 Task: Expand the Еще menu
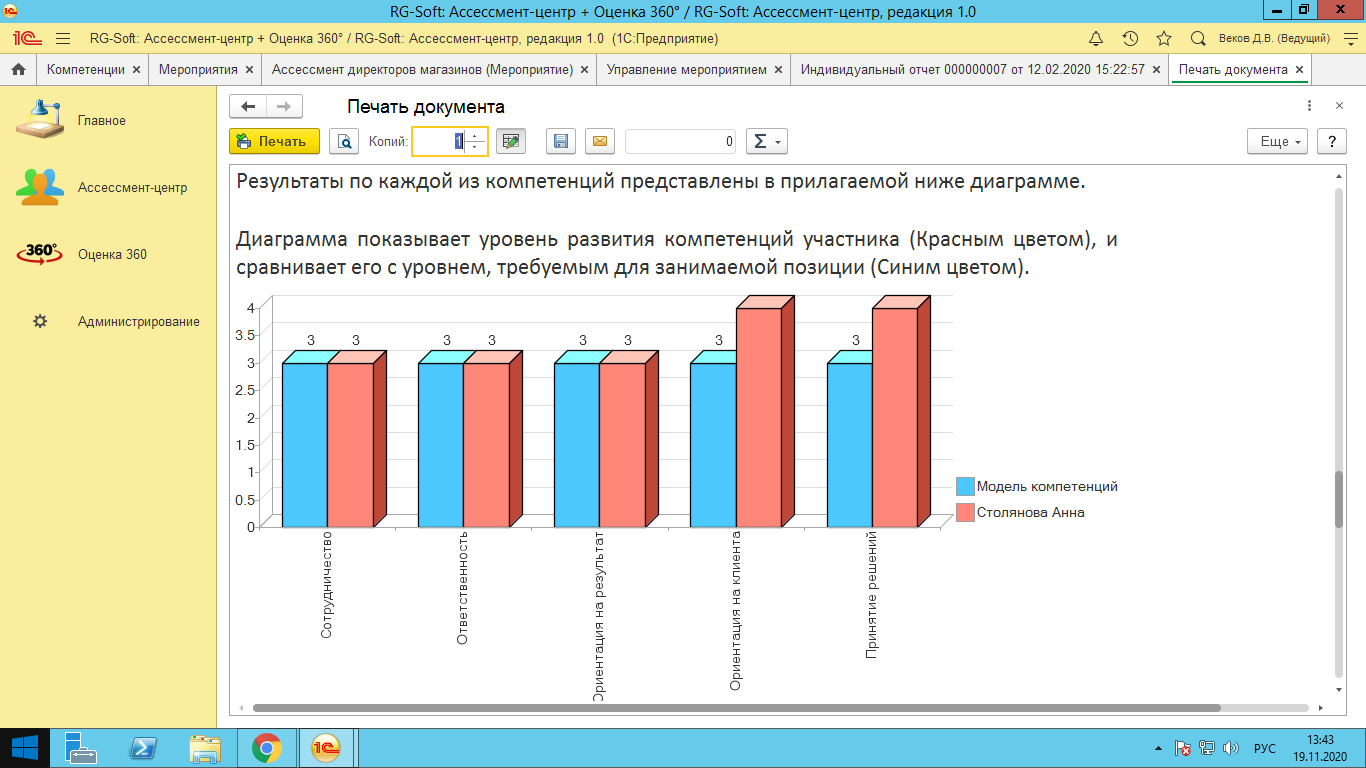click(x=1278, y=141)
